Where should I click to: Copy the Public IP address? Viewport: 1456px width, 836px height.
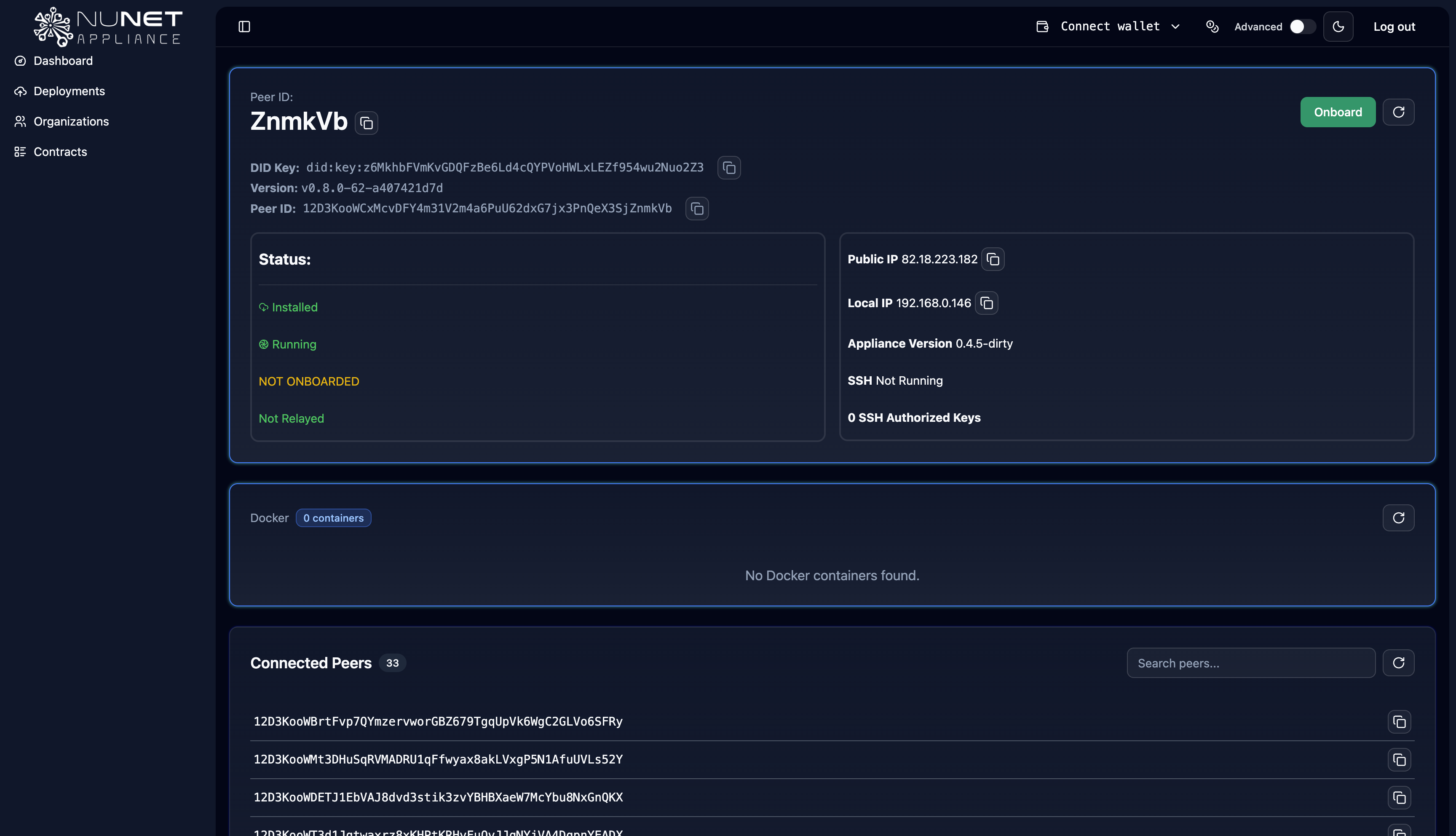[x=992, y=260]
